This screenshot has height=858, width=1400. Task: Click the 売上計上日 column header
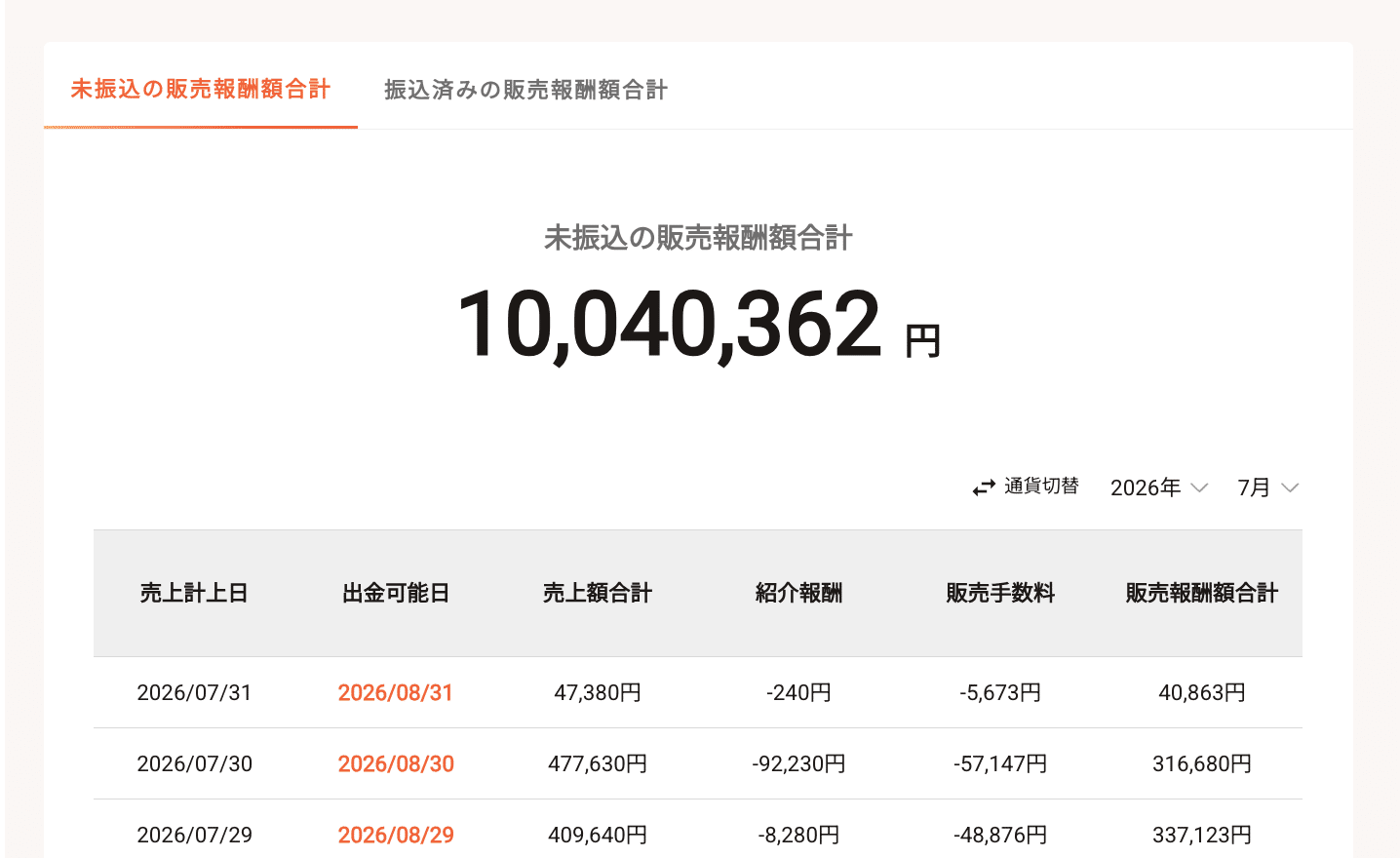pyautogui.click(x=194, y=593)
